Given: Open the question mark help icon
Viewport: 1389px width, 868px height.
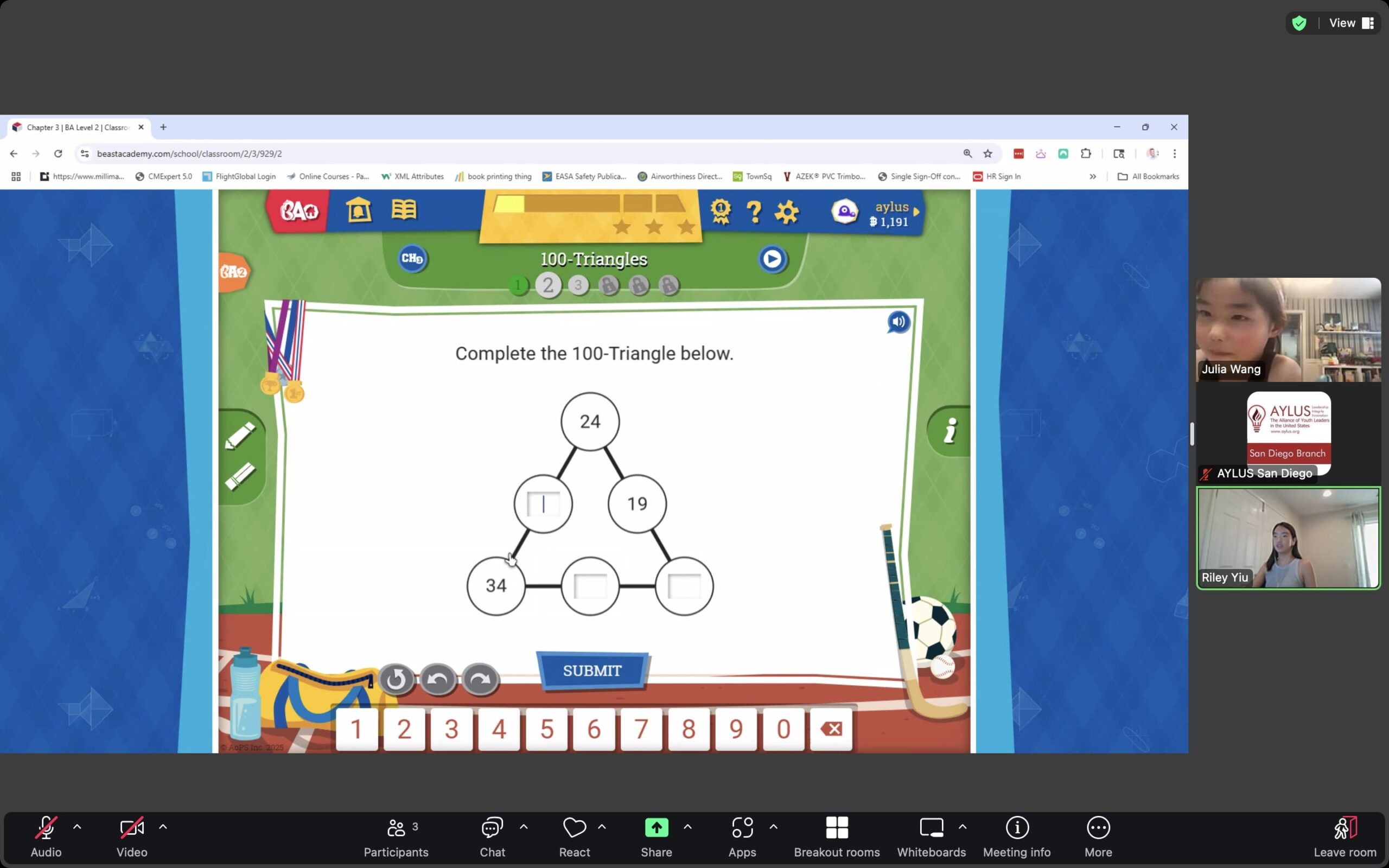Looking at the screenshot, I should 754,212.
